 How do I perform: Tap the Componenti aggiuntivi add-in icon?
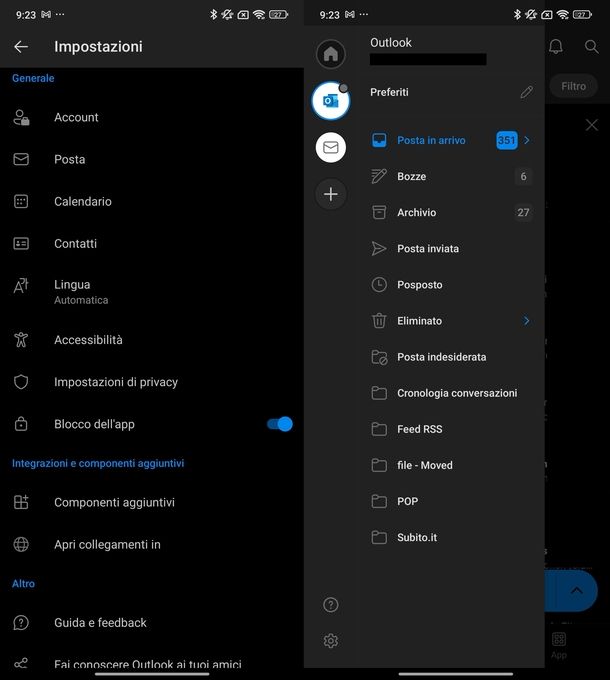[21, 502]
